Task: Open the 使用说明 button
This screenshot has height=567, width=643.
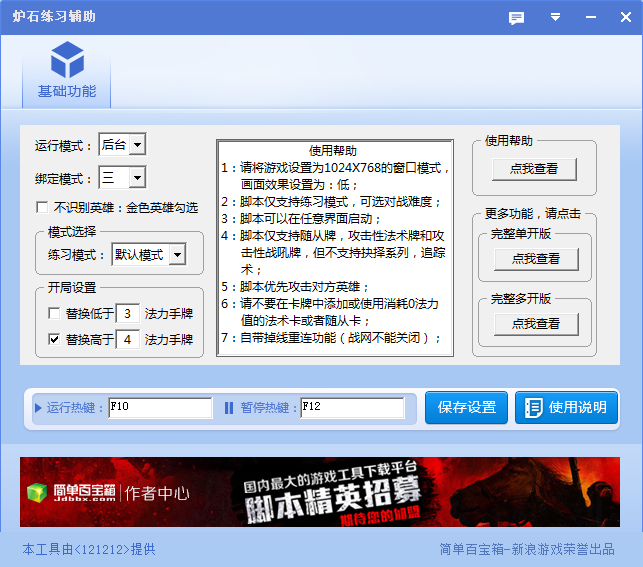Action: [566, 408]
